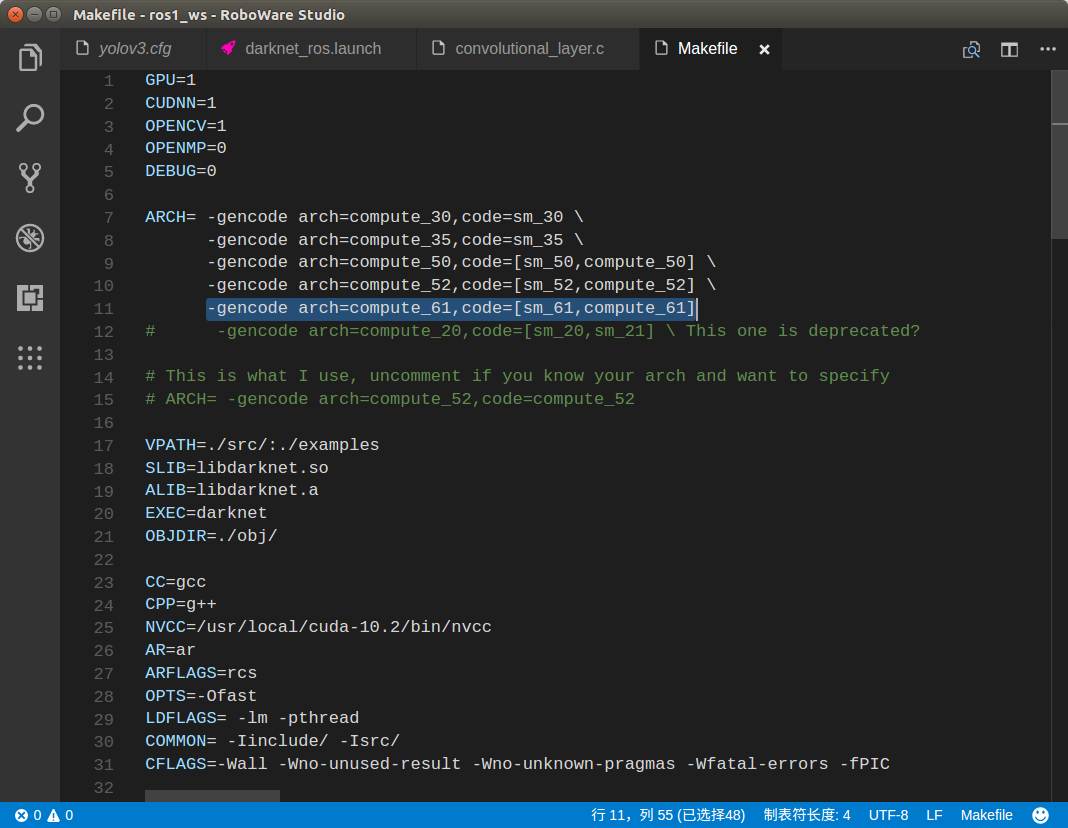Screen dimensions: 1068x828
Task: Change the Makefile language mode in status bar
Action: 986,815
